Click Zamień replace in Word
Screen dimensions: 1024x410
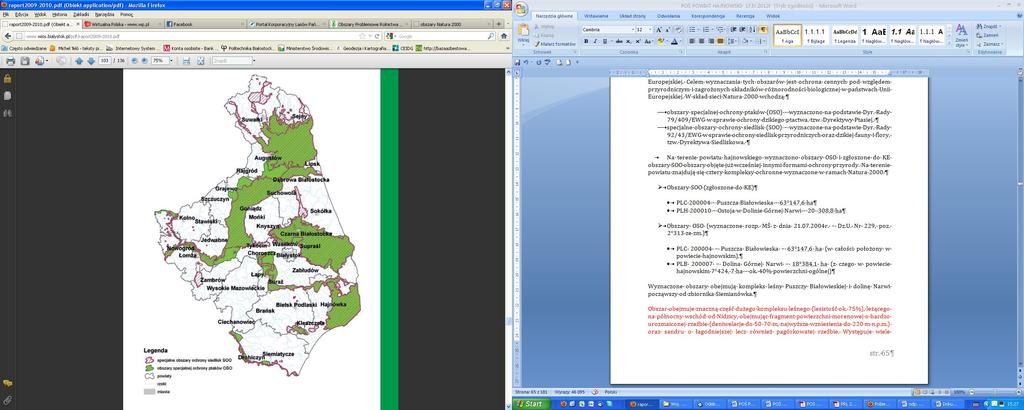click(987, 35)
